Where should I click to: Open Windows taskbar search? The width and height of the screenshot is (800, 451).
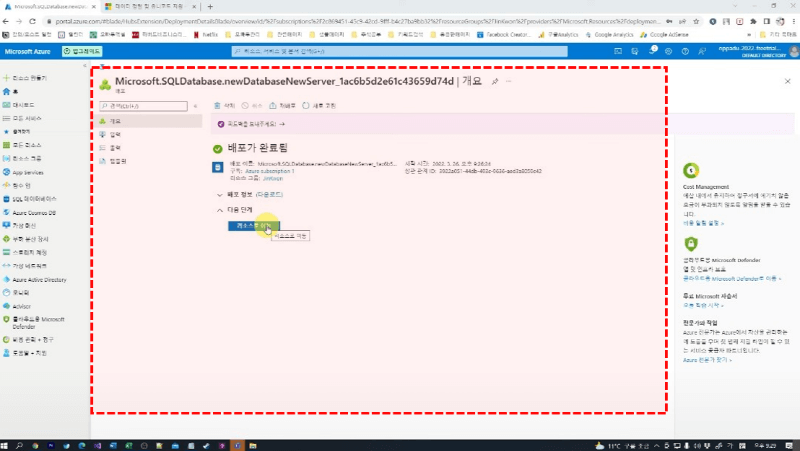[19, 445]
